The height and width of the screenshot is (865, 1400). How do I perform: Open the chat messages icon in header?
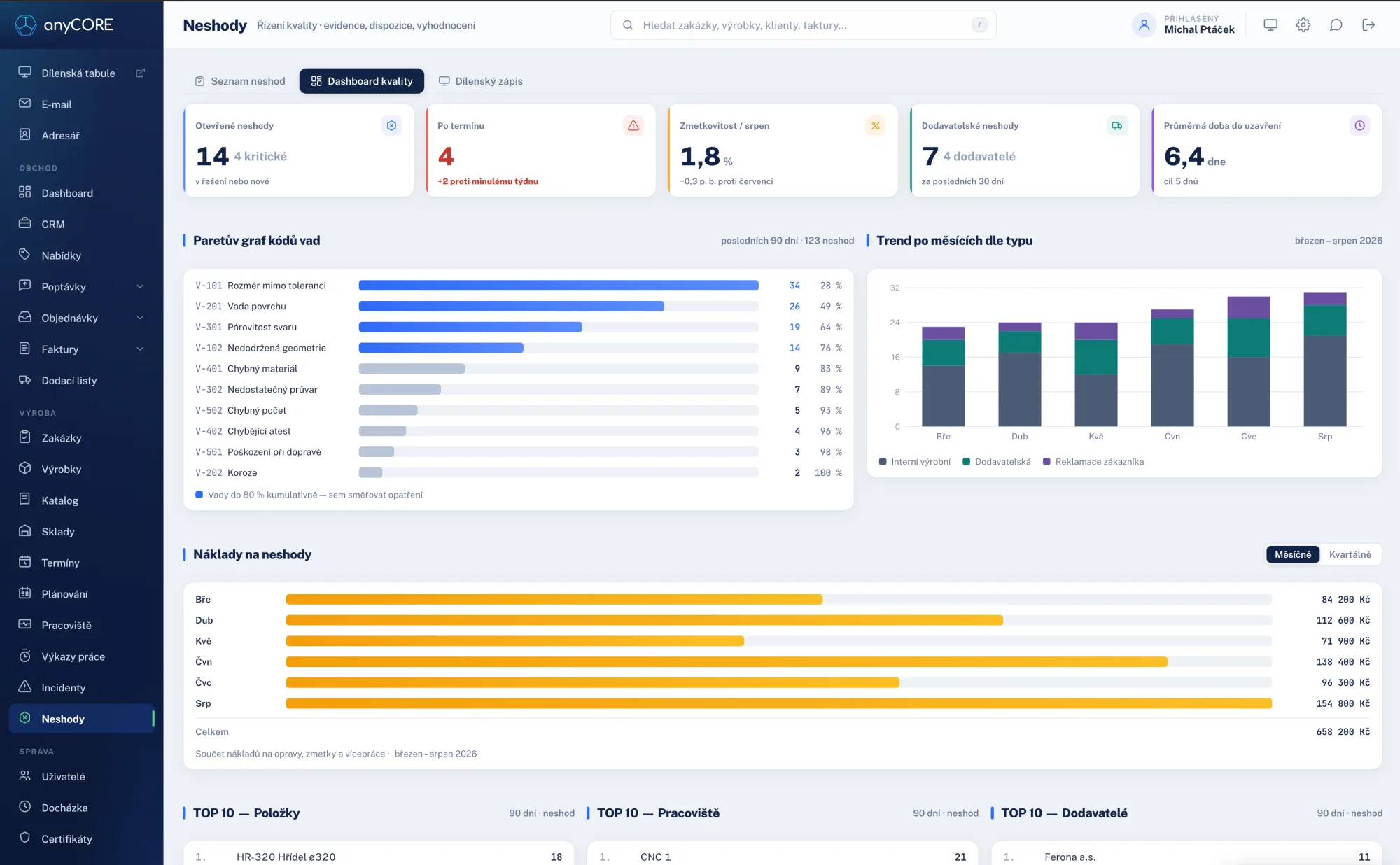click(1336, 25)
